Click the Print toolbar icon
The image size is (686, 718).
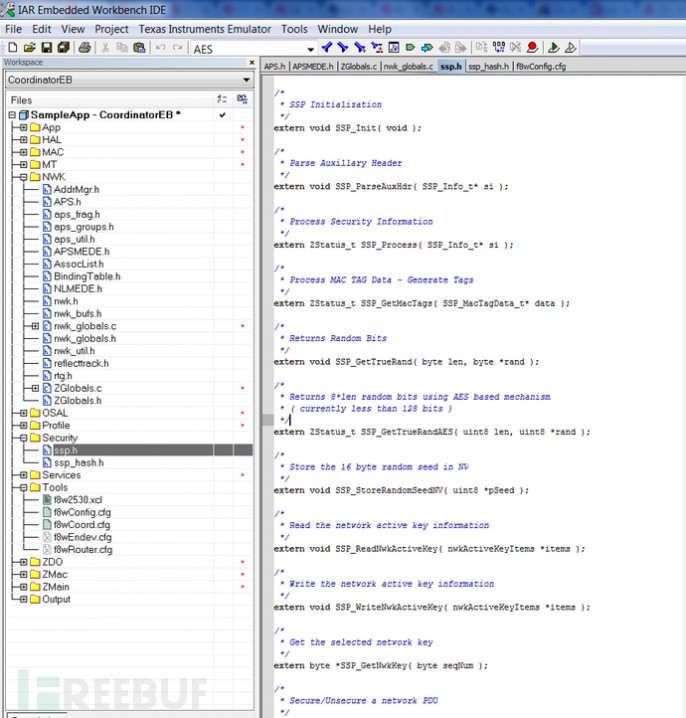point(85,47)
